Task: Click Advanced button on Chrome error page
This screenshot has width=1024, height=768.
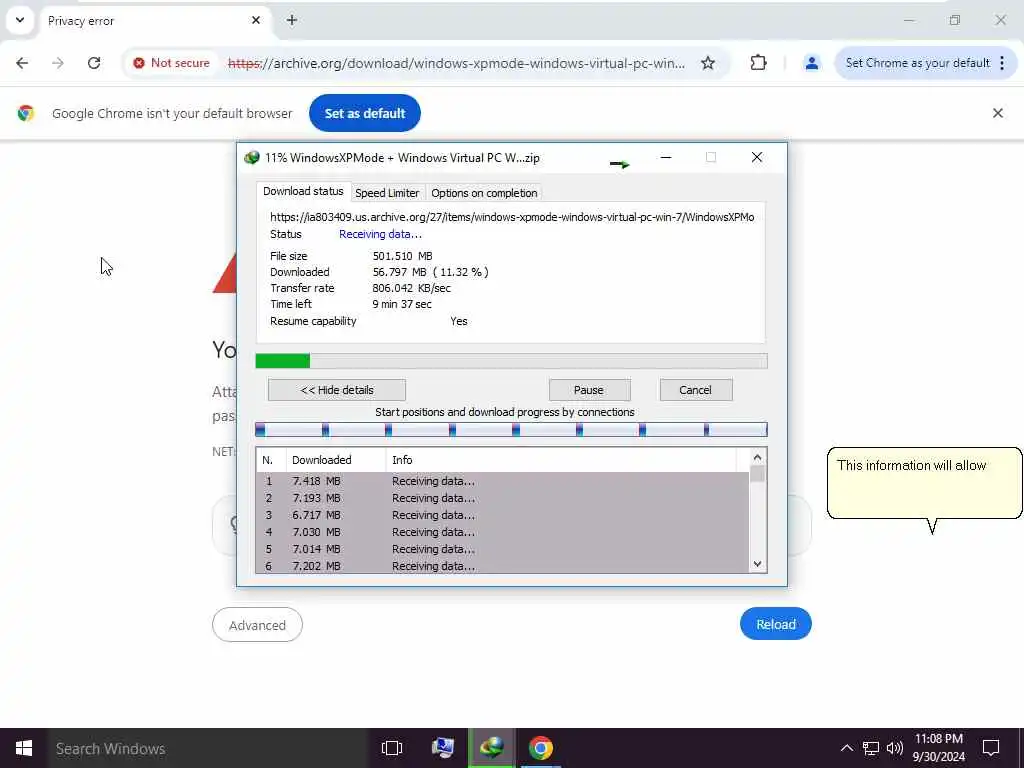Action: pos(257,625)
